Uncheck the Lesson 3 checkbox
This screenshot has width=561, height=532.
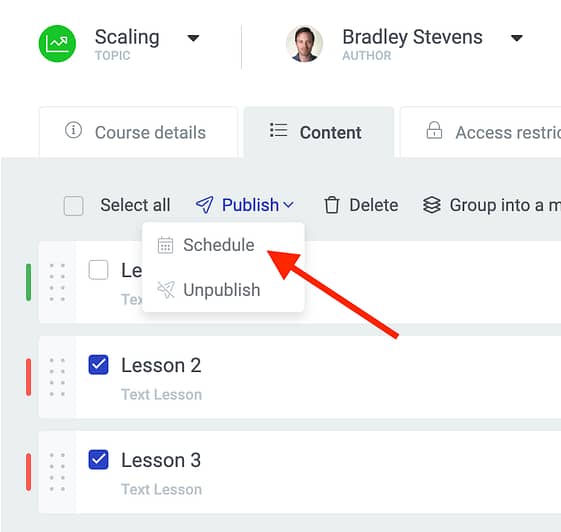pyautogui.click(x=98, y=459)
